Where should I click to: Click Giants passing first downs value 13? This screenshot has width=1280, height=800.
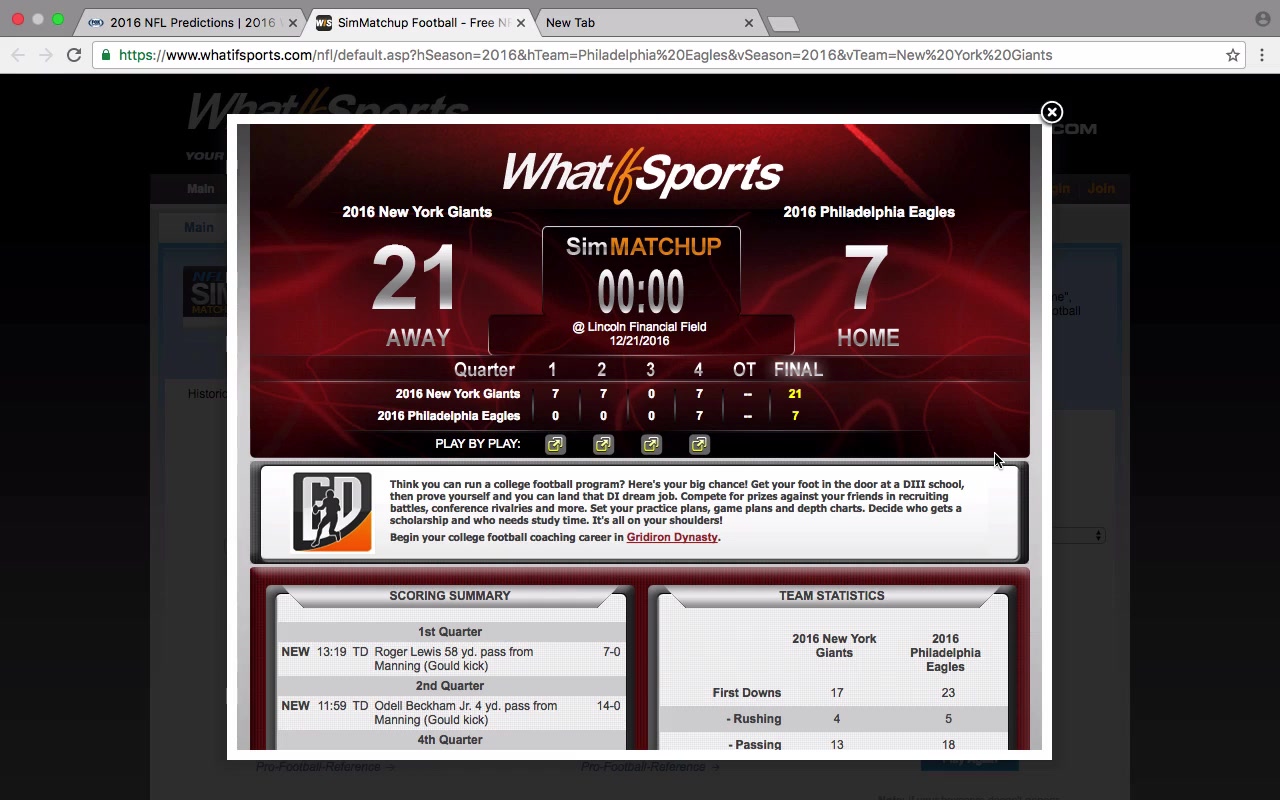click(x=837, y=745)
